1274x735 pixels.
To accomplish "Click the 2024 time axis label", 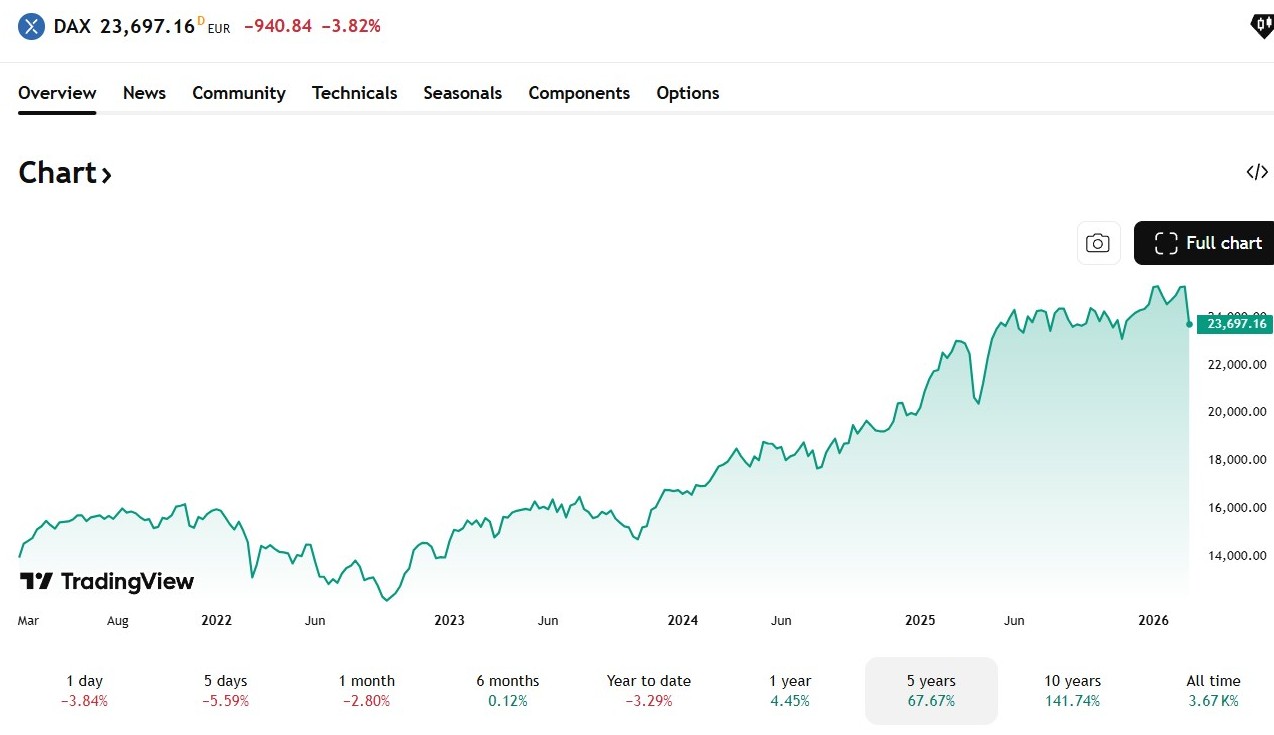I will pyautogui.click(x=683, y=620).
